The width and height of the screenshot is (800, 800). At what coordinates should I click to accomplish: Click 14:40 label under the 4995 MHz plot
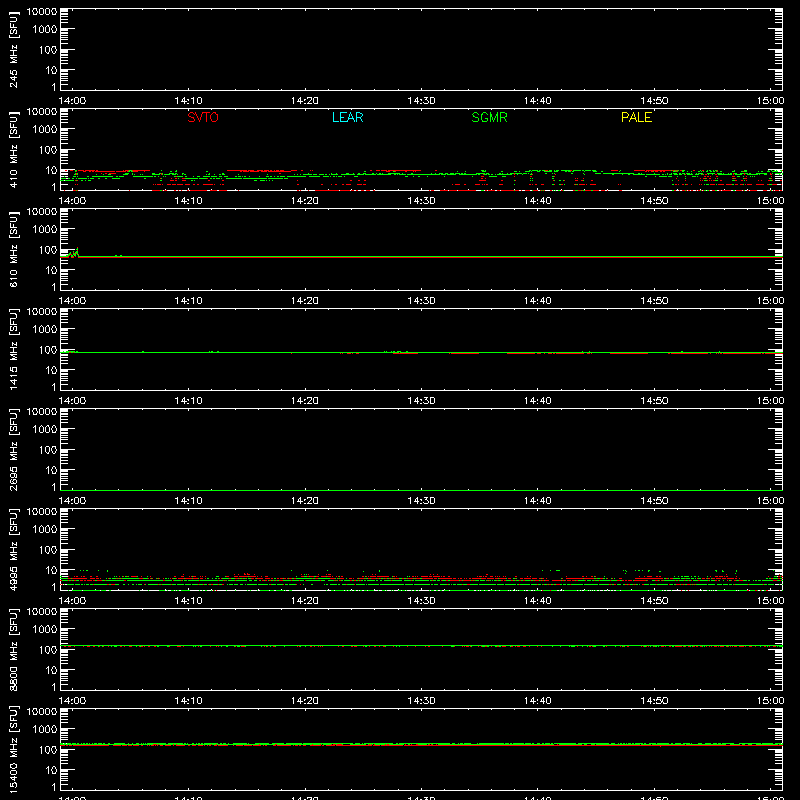pyautogui.click(x=537, y=601)
